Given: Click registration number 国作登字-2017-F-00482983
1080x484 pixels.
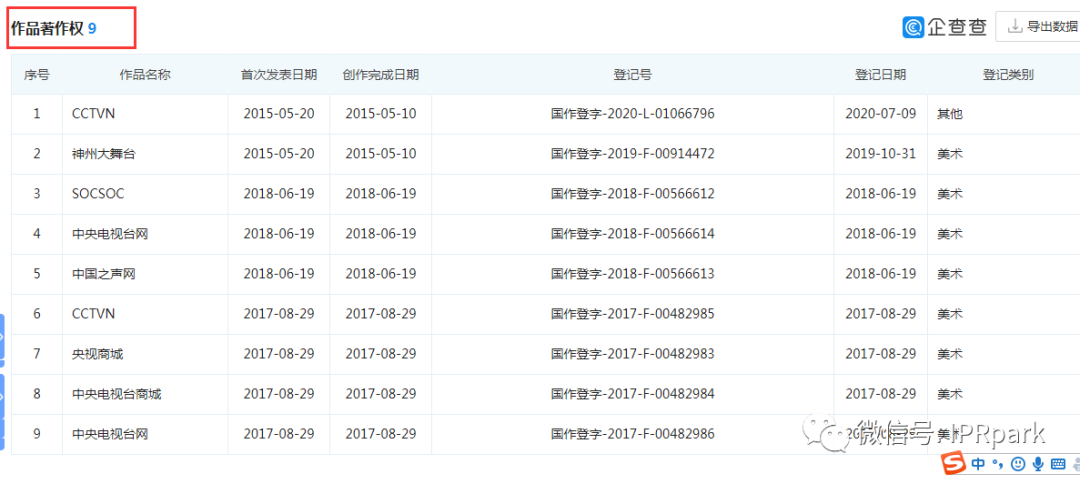Looking at the screenshot, I should click(x=632, y=354).
